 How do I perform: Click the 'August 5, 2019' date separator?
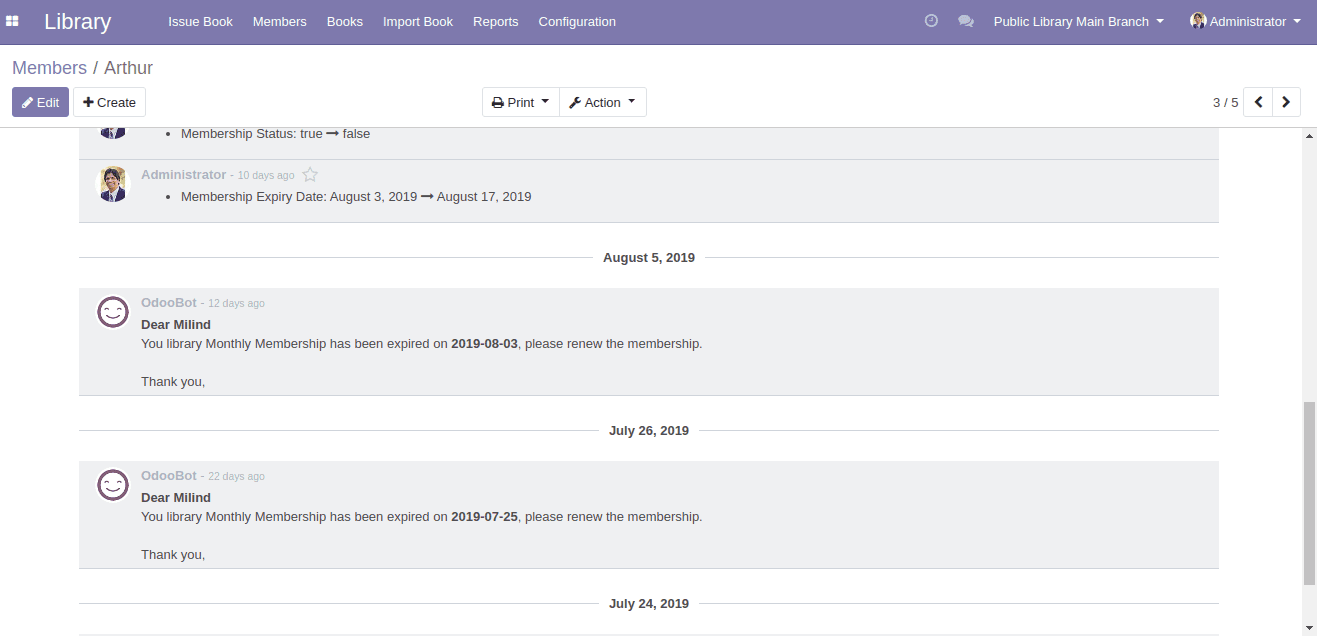coord(649,257)
